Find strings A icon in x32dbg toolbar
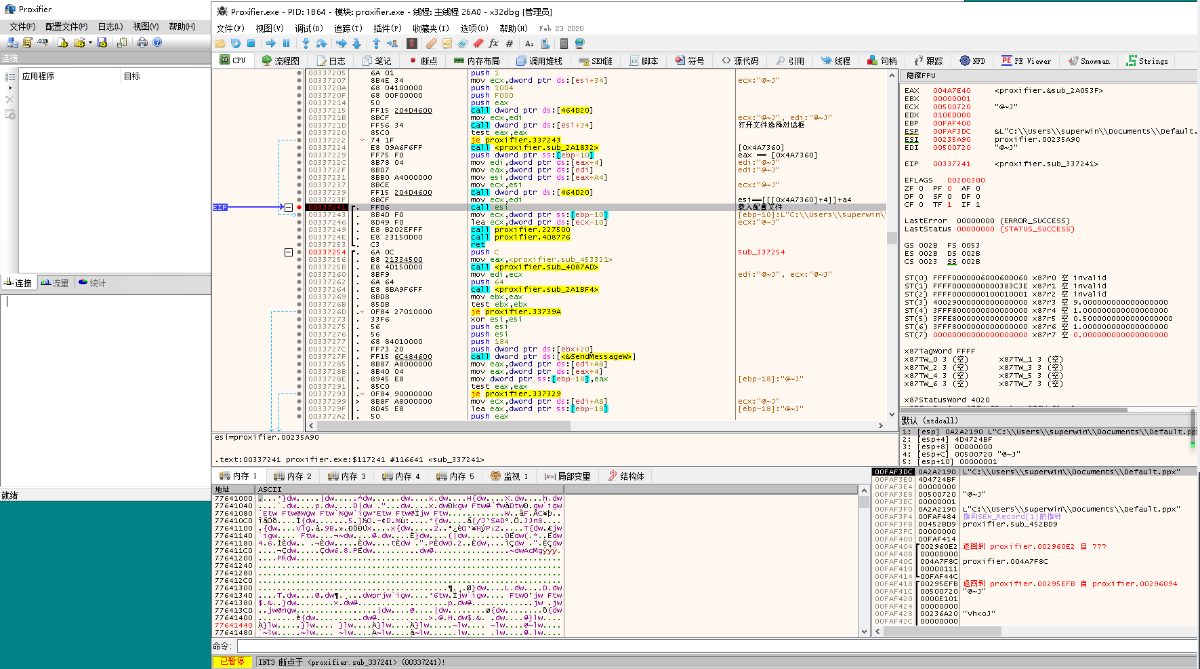 tap(529, 43)
